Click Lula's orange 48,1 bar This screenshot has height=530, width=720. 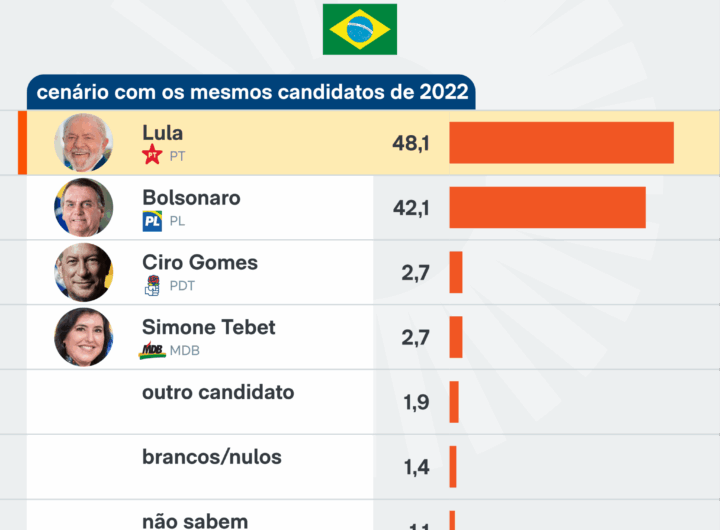(561, 143)
